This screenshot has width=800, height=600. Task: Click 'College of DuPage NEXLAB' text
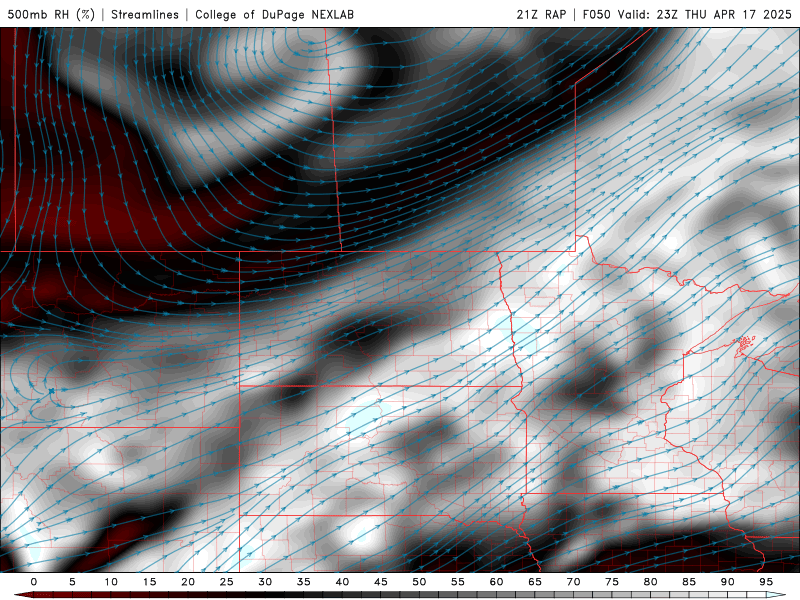(x=274, y=14)
